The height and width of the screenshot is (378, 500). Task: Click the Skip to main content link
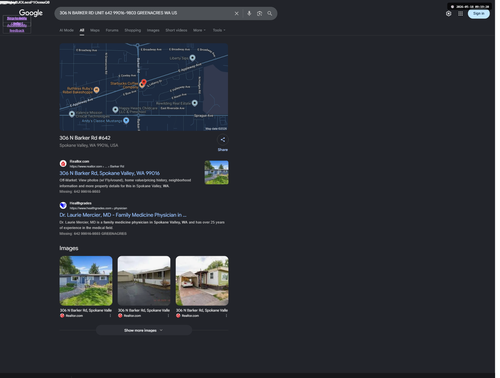17,18
